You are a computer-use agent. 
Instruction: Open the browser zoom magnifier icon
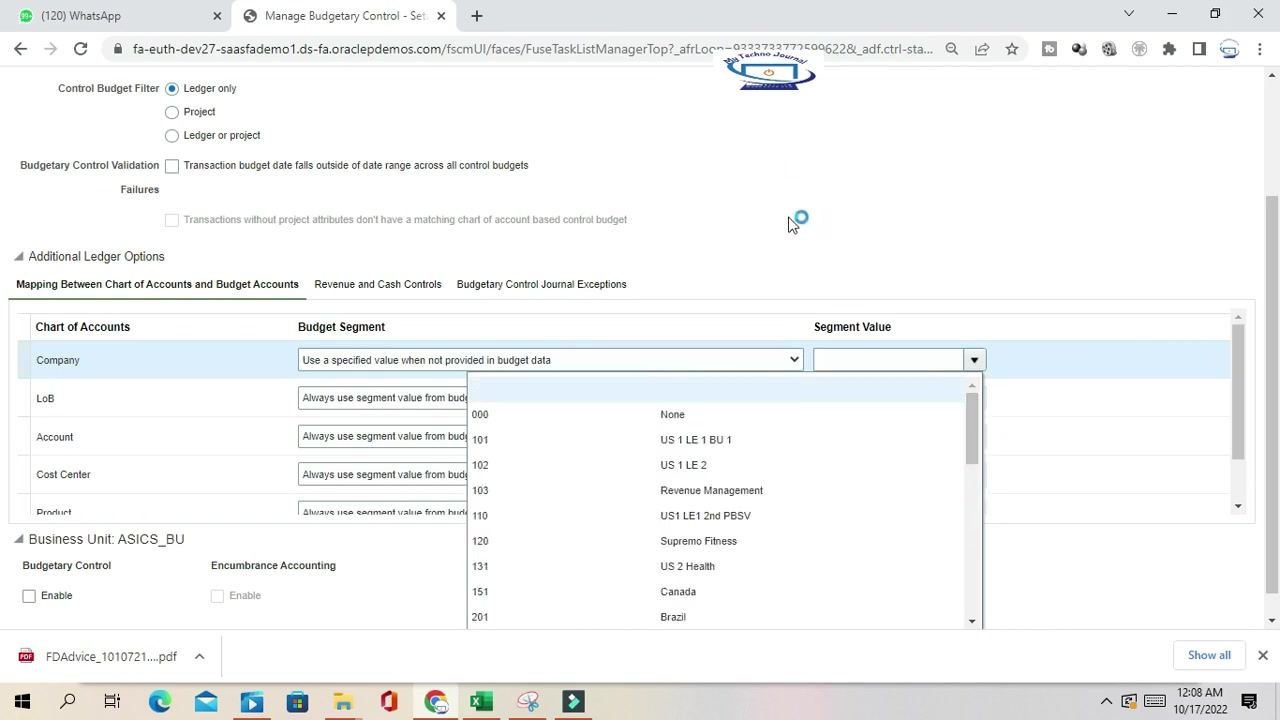click(x=952, y=48)
